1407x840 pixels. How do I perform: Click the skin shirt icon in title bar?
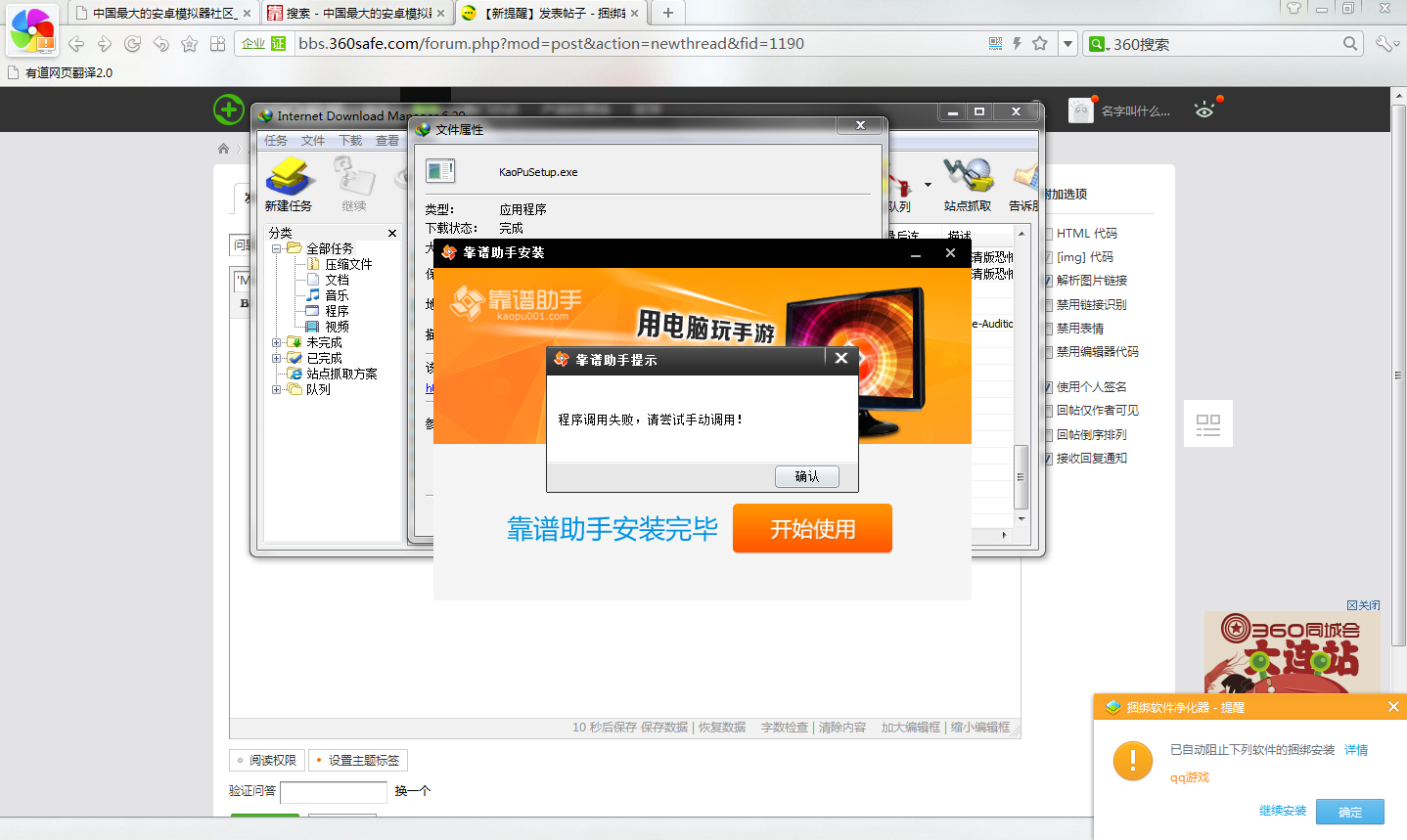(x=1294, y=8)
